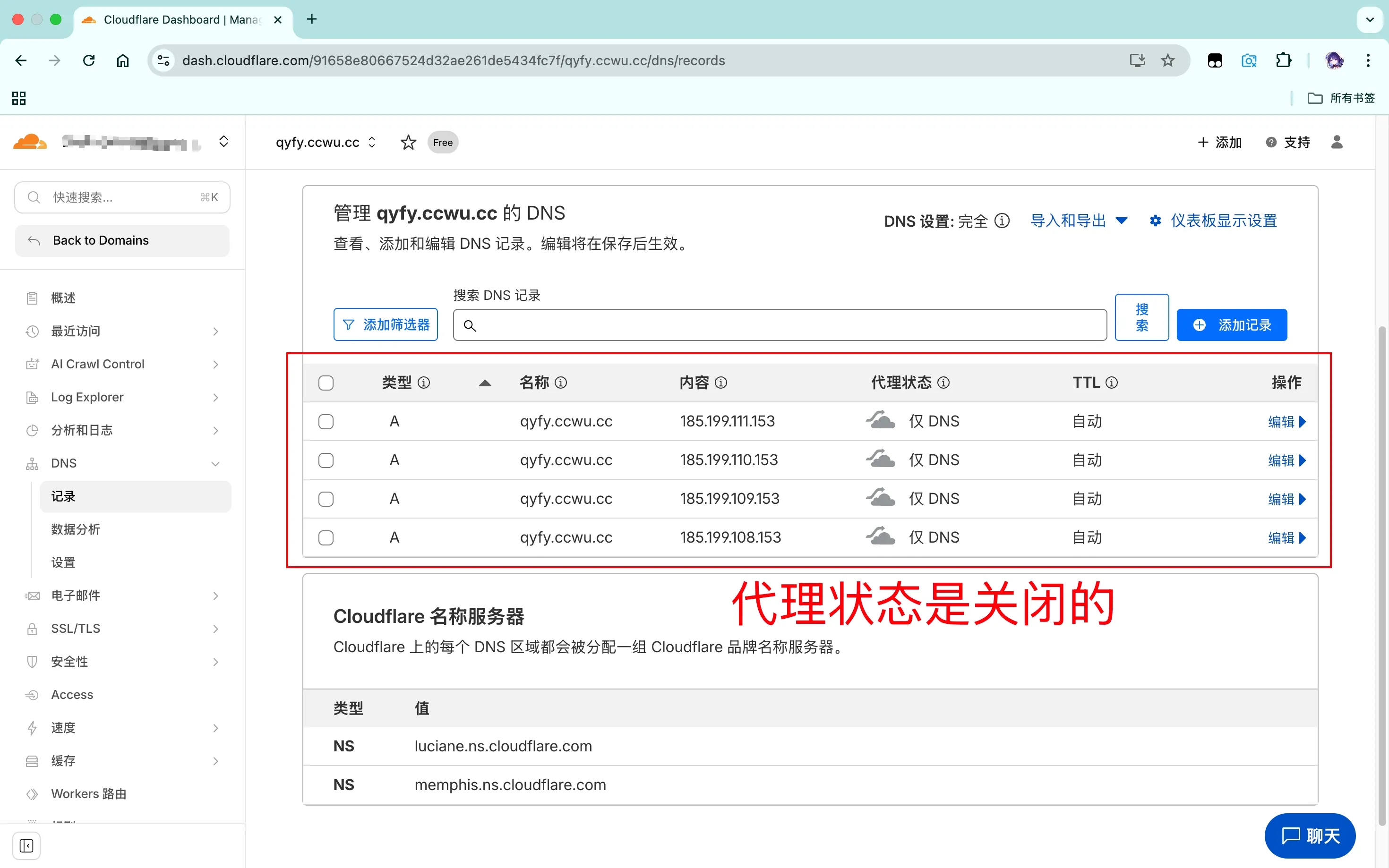
Task: Check the 185.199.108.153 record checkbox
Action: coord(326,538)
